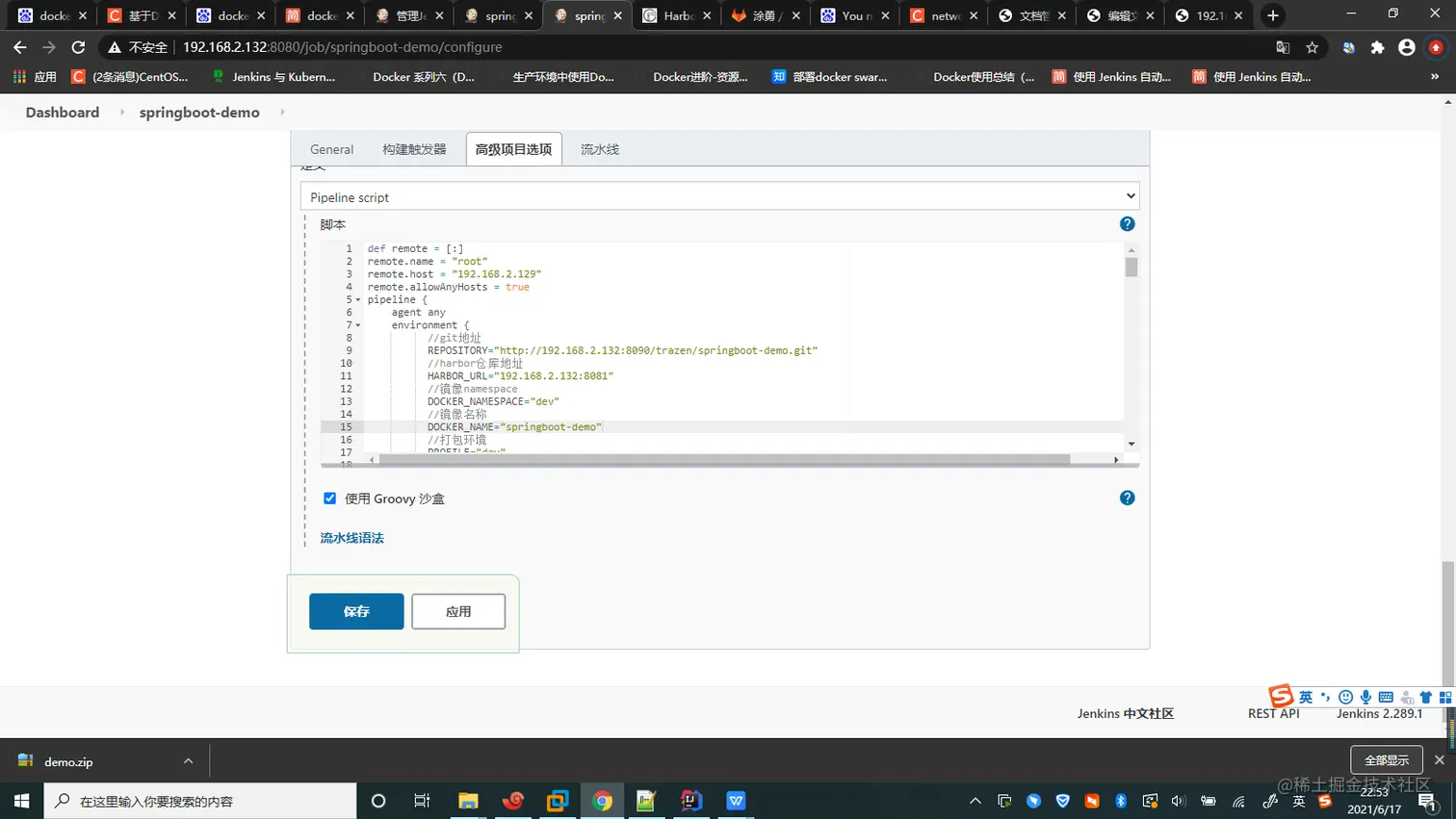1456x819 pixels.
Task: Open the Chrome extensions puzzle icon
Action: (x=1377, y=47)
